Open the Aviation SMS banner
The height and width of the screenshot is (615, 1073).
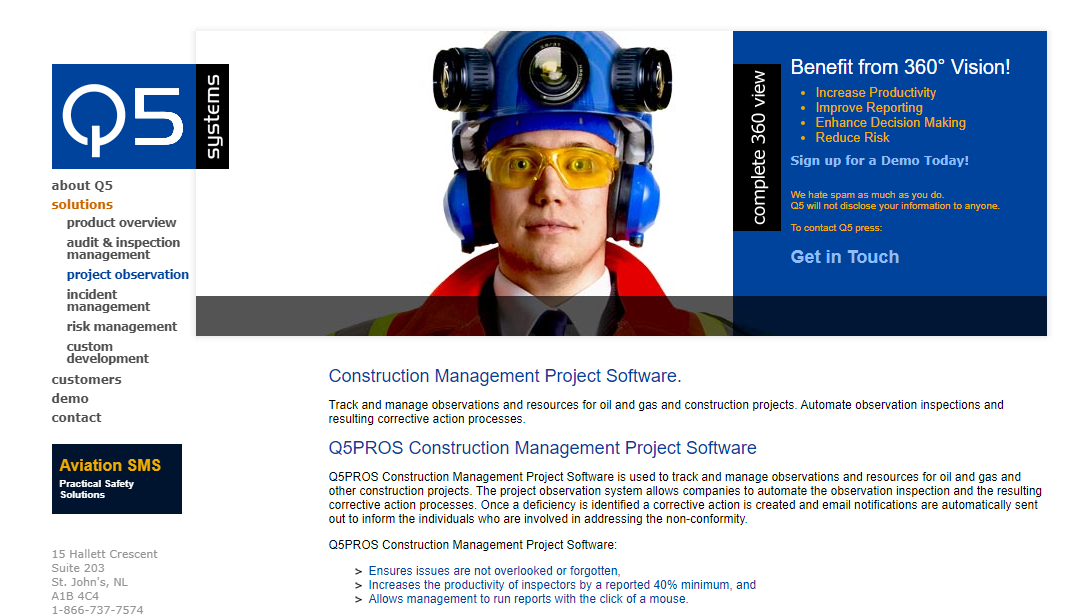[x=116, y=479]
